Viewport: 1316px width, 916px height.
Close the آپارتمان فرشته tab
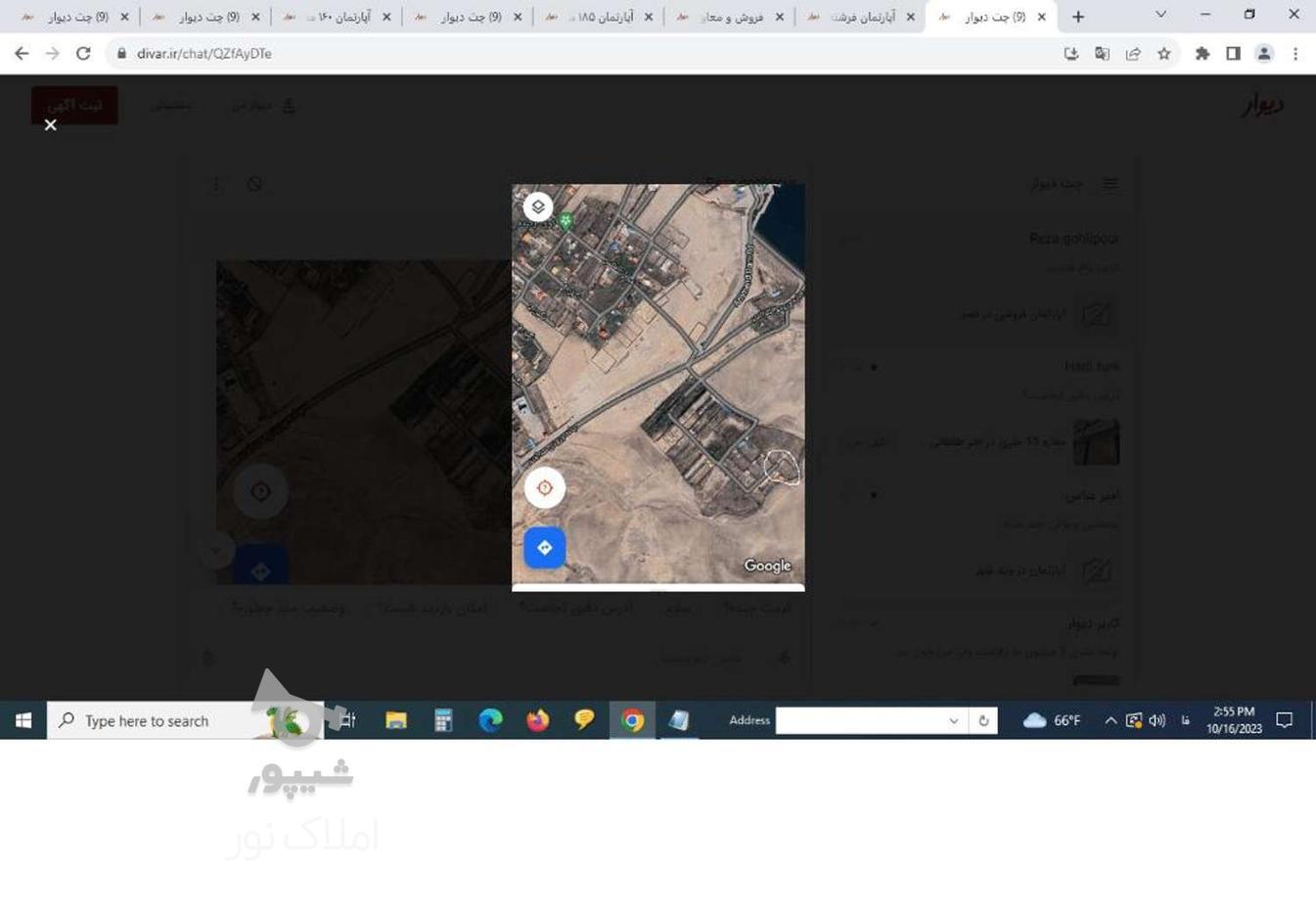click(x=910, y=17)
